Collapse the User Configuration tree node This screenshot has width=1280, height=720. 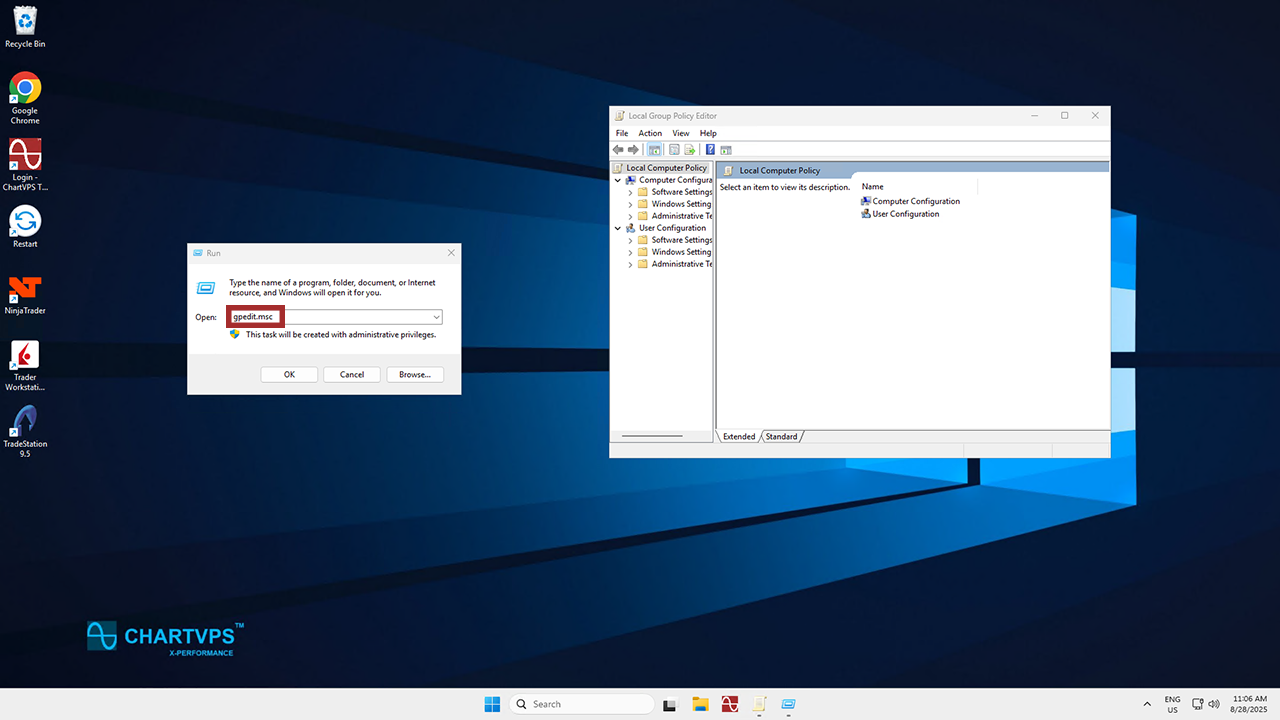618,228
